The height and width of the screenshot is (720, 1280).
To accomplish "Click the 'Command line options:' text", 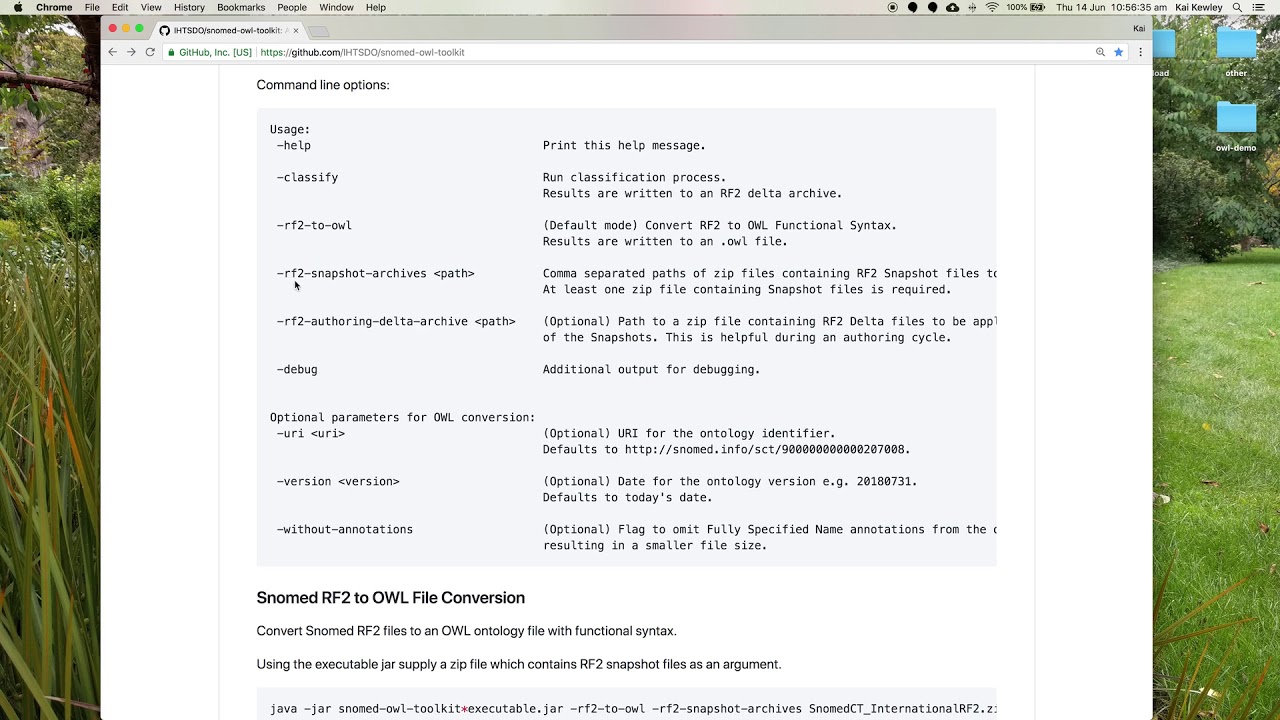I will (323, 85).
